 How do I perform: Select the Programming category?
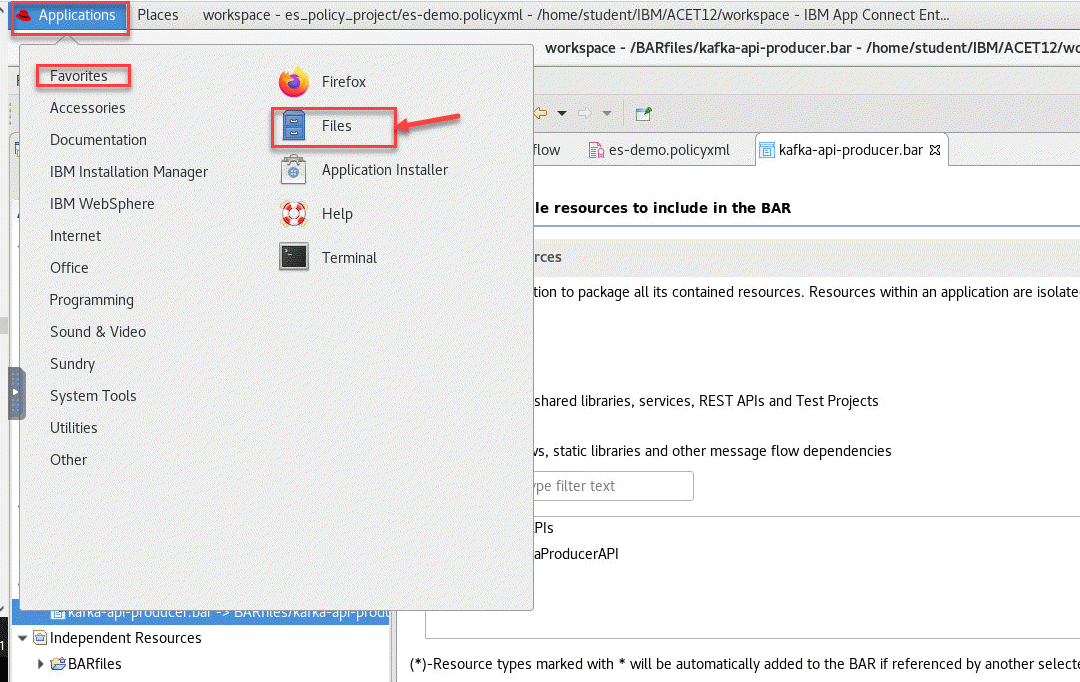coord(92,300)
